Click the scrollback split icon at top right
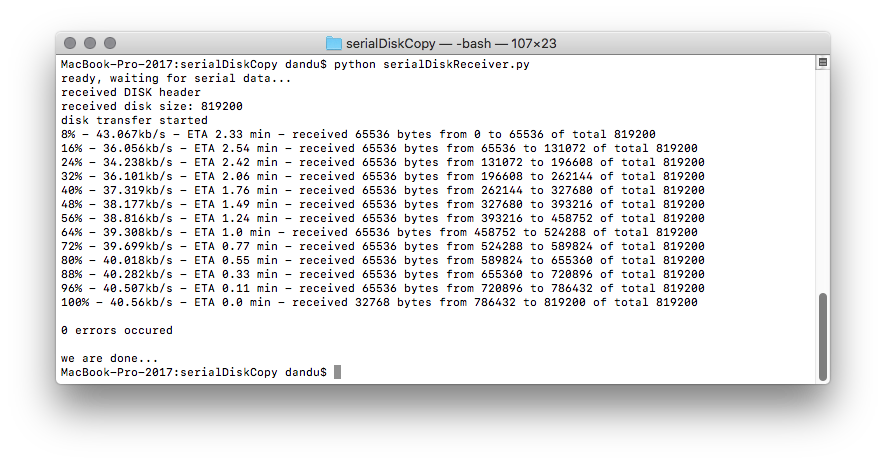Screen dimensions: 886x464 823,63
